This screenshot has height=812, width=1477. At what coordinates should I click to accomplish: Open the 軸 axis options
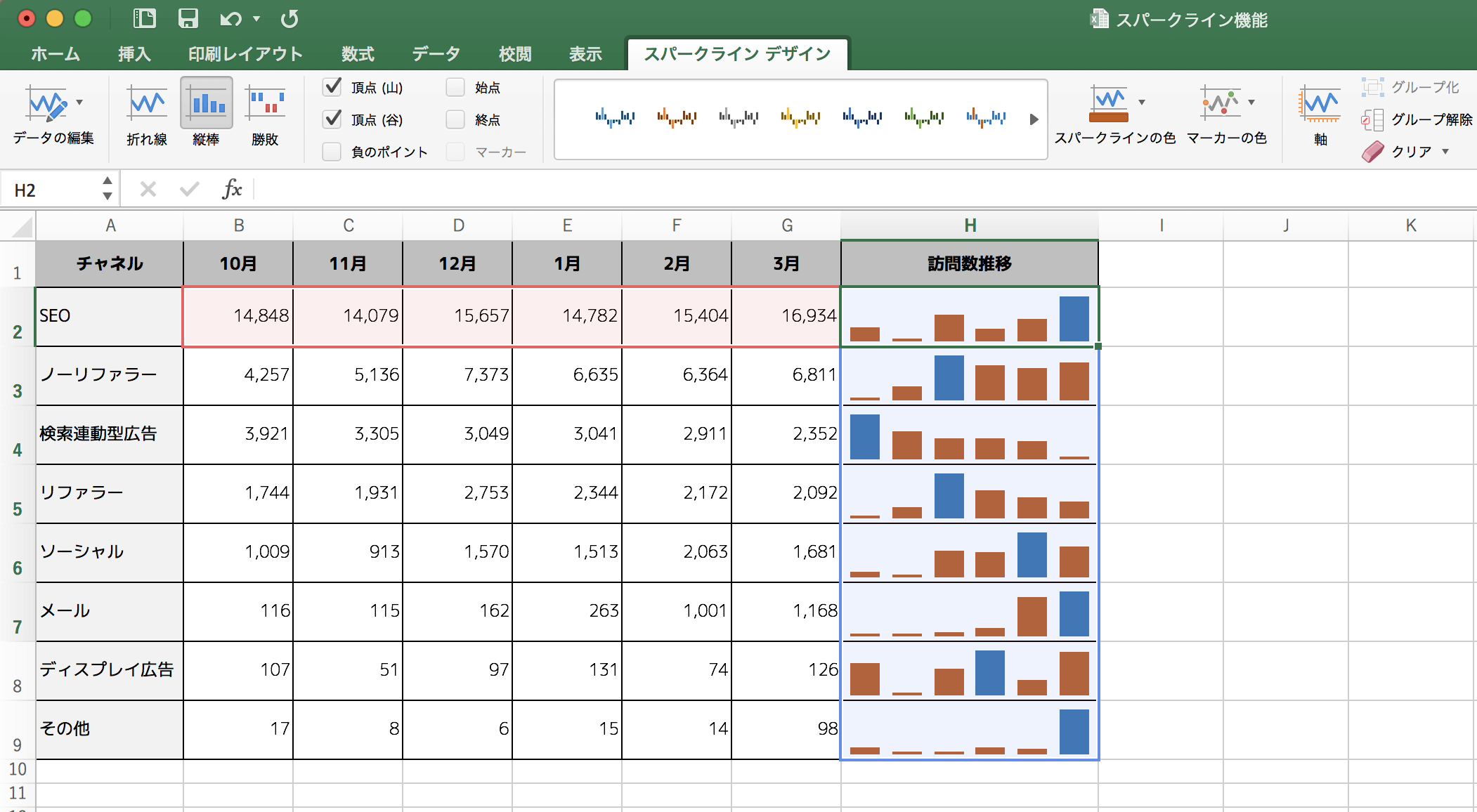pos(1320,114)
